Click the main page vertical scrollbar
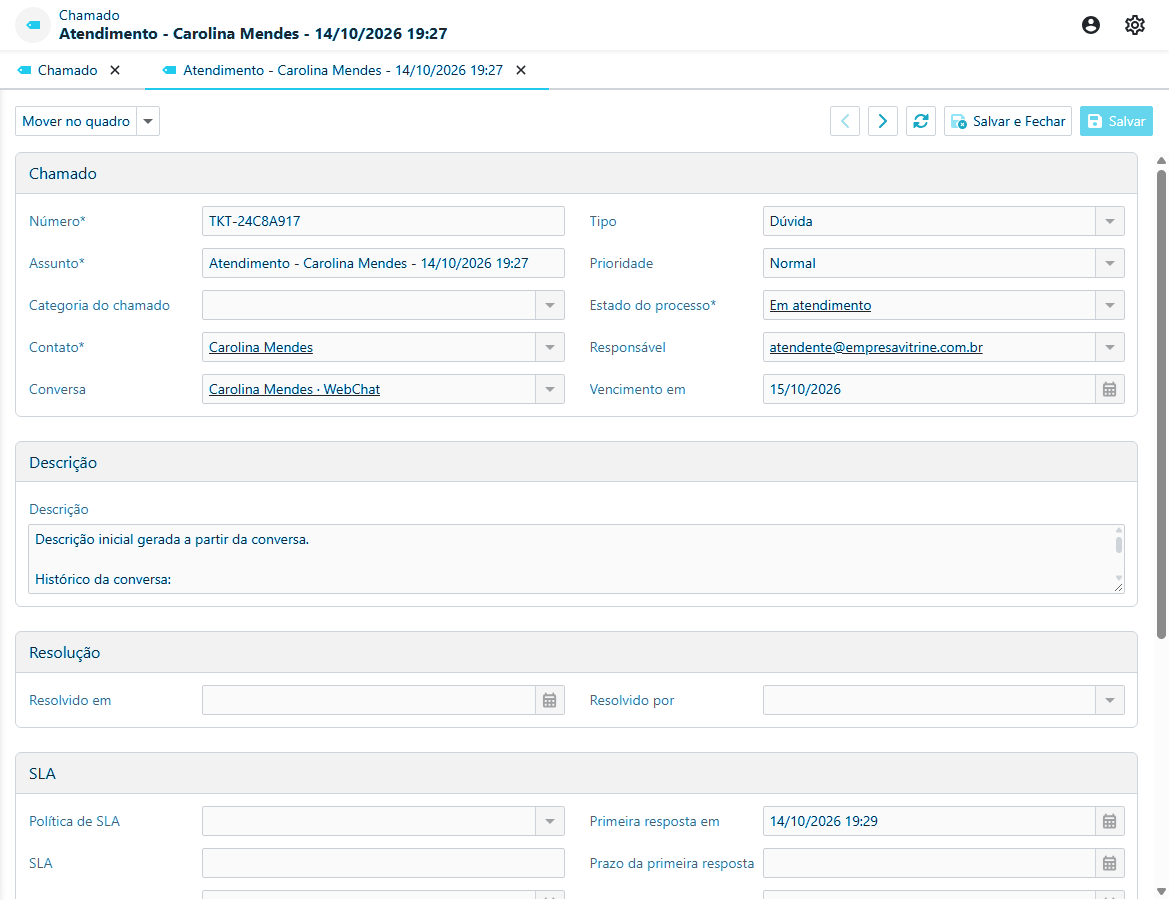The height and width of the screenshot is (900, 1169). pyautogui.click(x=1161, y=403)
